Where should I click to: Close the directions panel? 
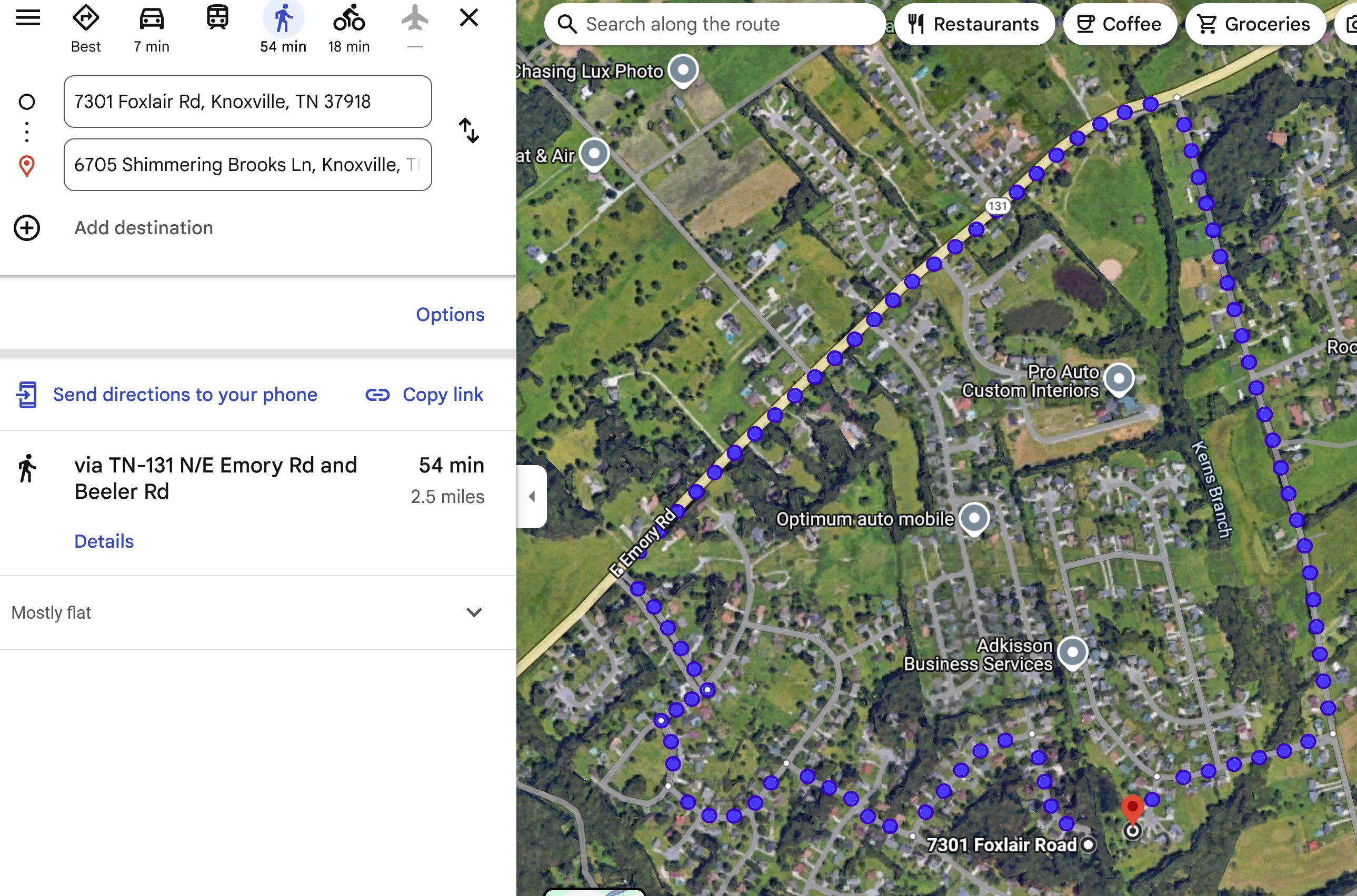tap(468, 18)
